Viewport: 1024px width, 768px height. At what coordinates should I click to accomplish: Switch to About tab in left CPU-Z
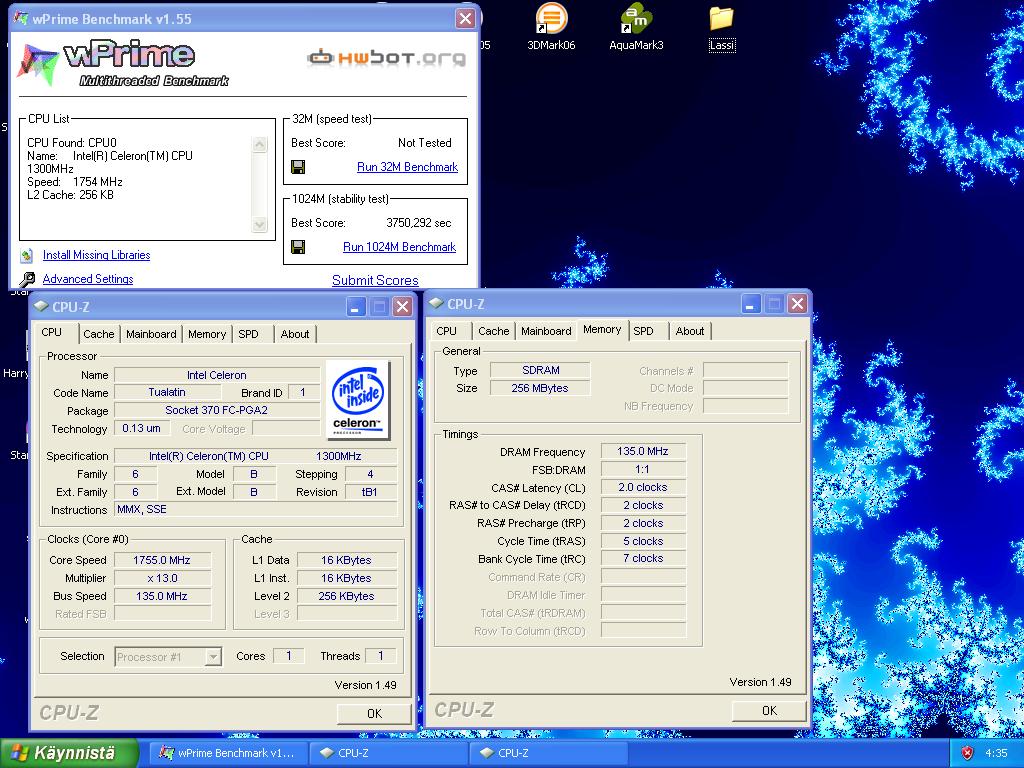[x=295, y=334]
